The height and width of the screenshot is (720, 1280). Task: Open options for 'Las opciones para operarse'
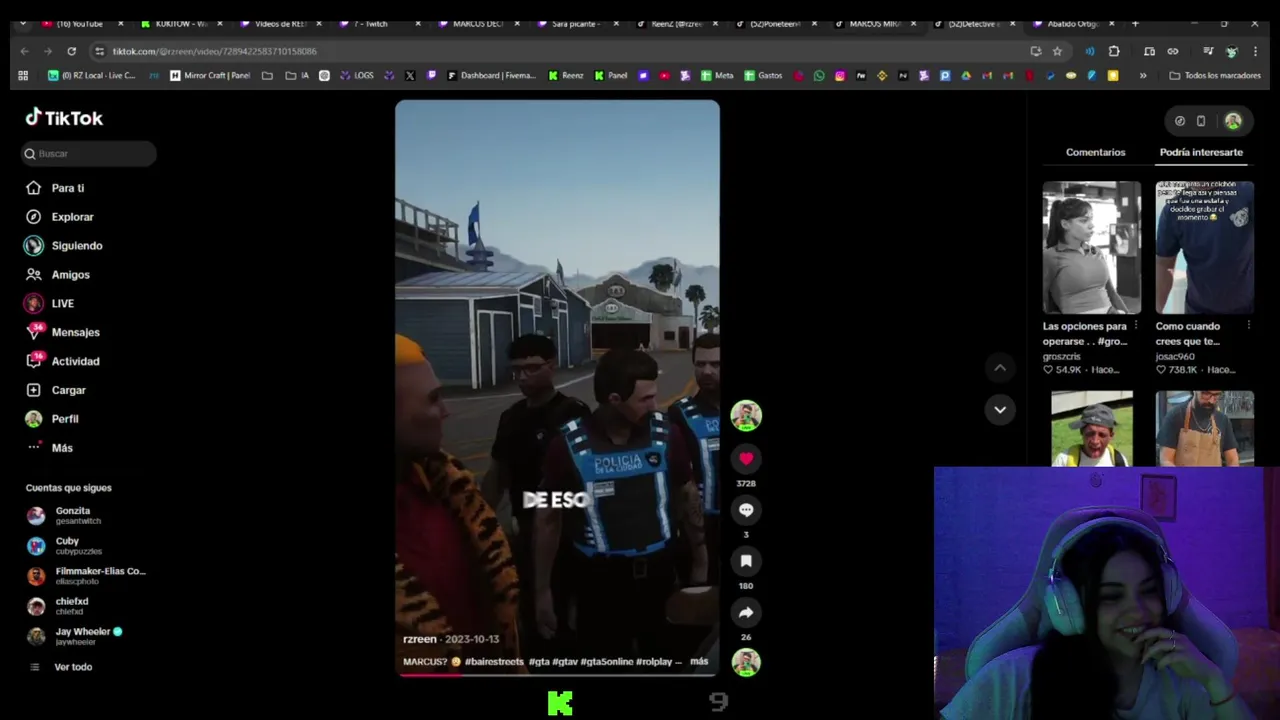tap(1135, 326)
